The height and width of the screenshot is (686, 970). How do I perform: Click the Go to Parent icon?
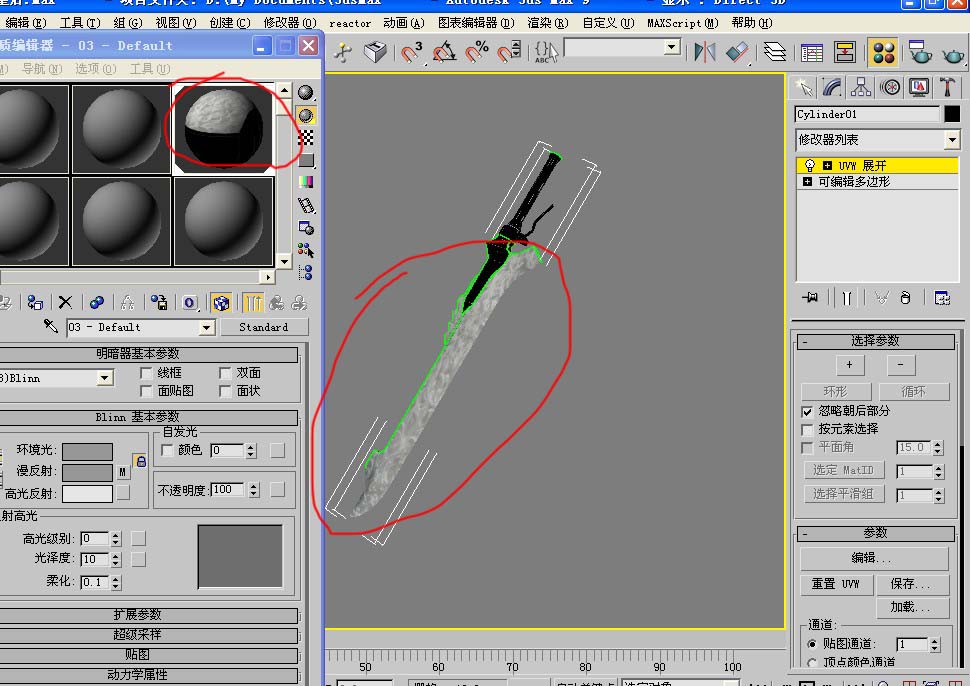point(277,302)
